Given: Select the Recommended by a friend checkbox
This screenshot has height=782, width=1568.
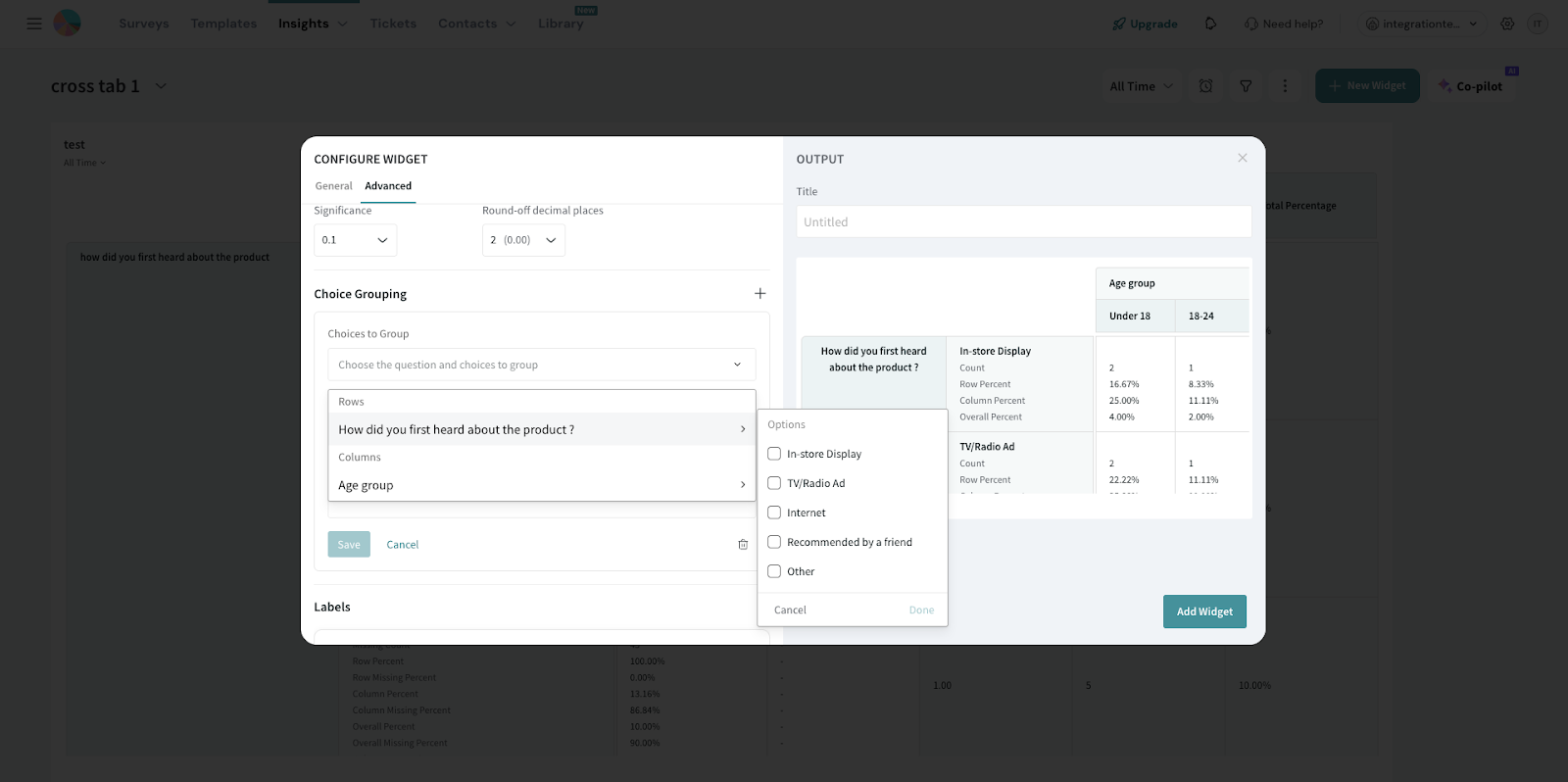Looking at the screenshot, I should coord(774,542).
